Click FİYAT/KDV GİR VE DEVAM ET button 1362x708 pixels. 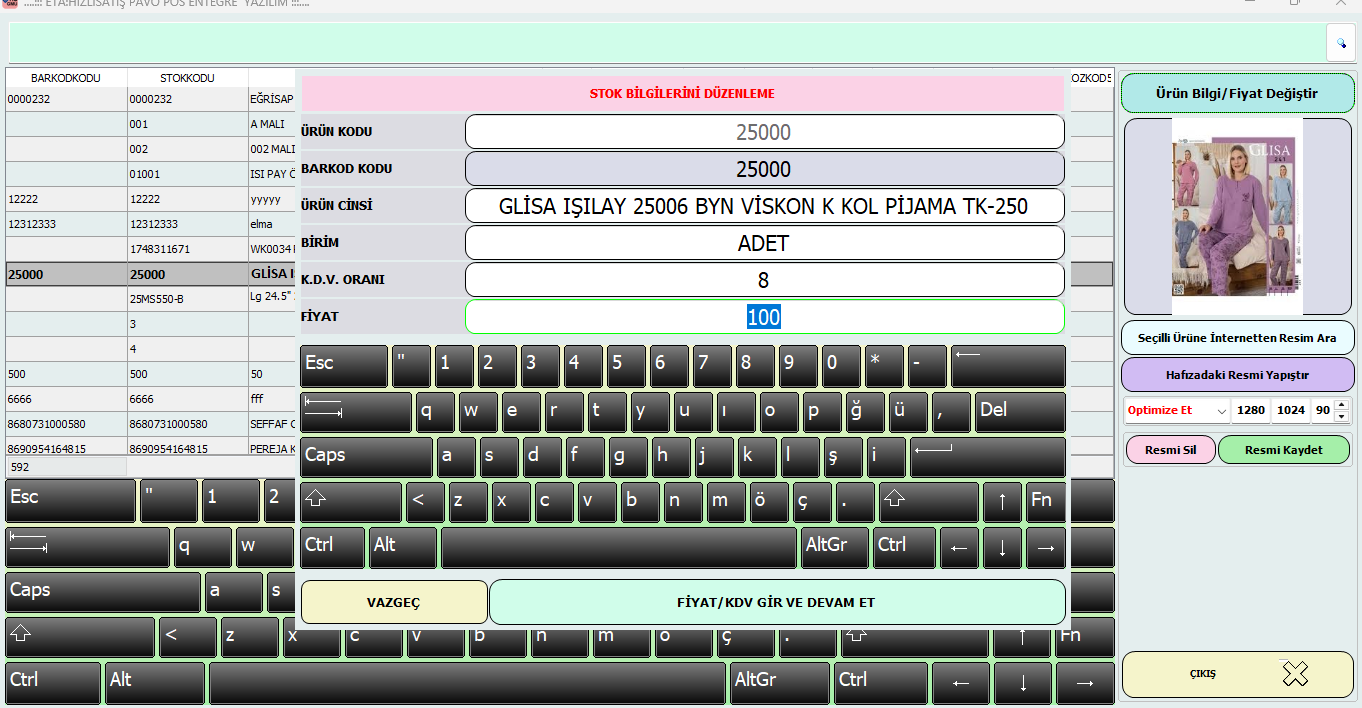pyautogui.click(x=776, y=602)
